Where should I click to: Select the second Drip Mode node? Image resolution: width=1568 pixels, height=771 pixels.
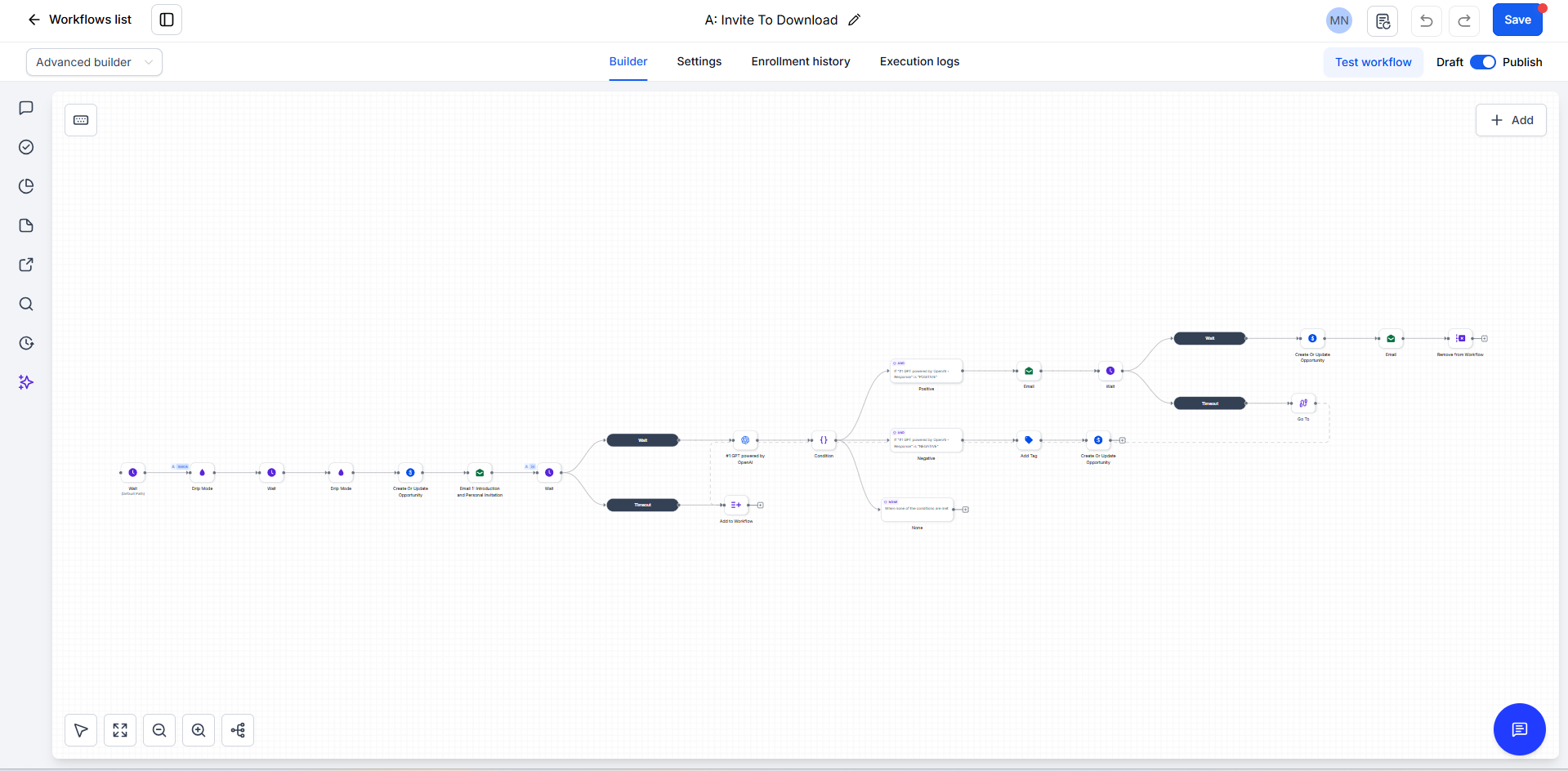tap(341, 473)
